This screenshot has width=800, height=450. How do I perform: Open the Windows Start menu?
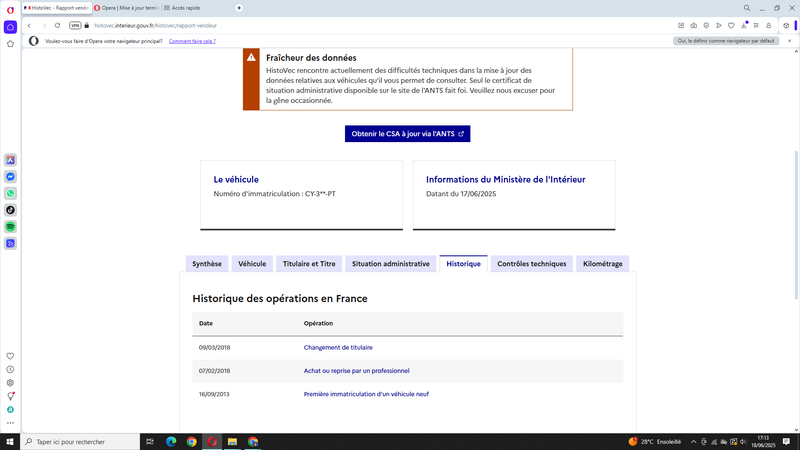(x=10, y=442)
